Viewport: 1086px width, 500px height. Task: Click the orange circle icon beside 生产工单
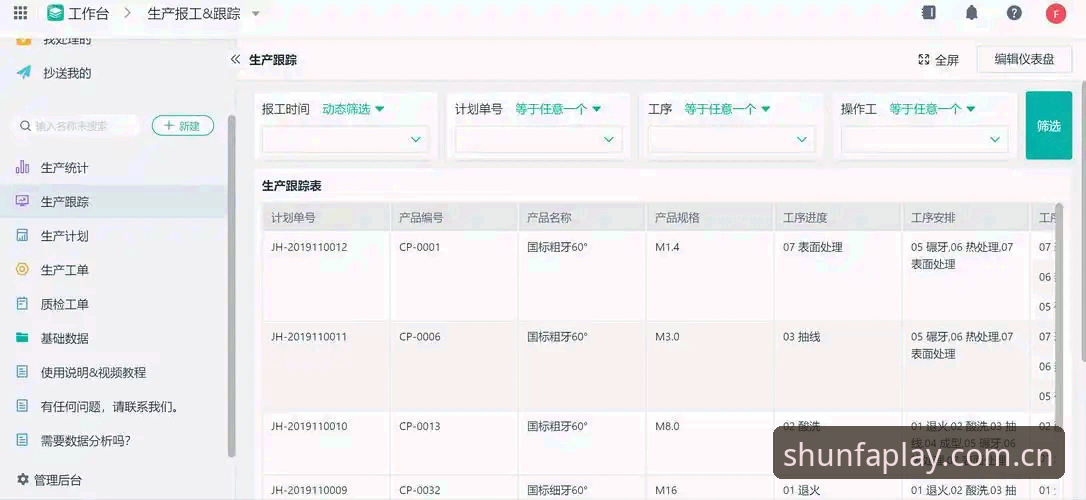(x=23, y=269)
